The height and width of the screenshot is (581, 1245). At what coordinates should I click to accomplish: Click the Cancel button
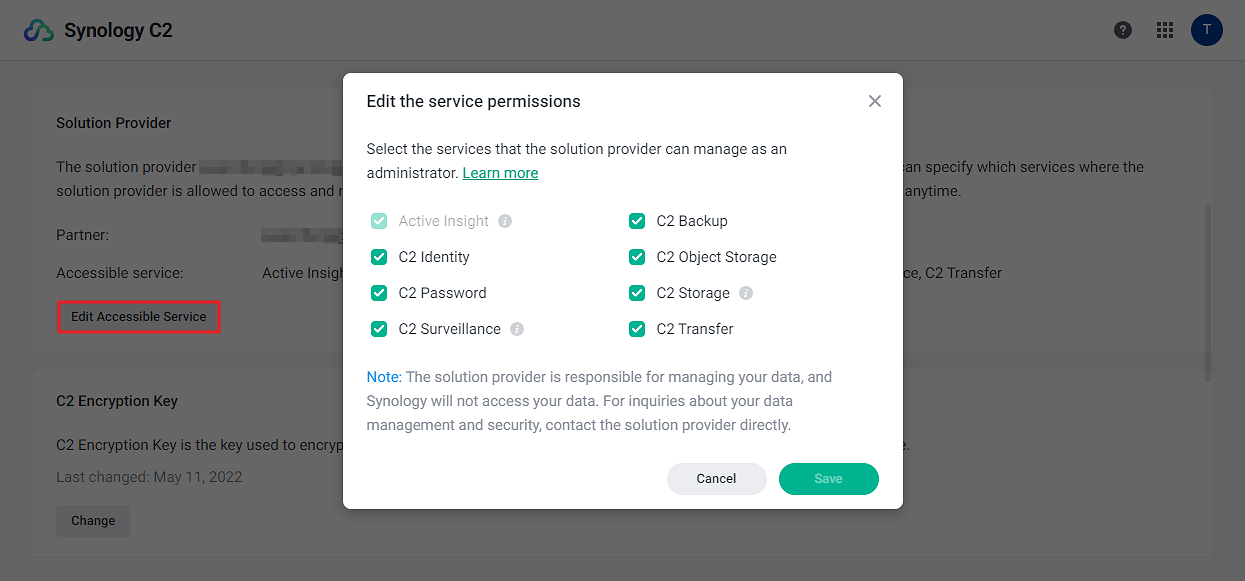click(717, 479)
